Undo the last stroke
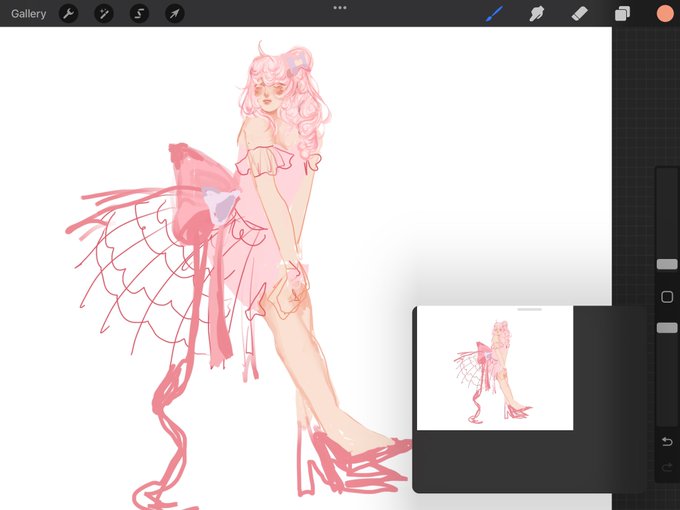The width and height of the screenshot is (680, 510). coord(667,441)
